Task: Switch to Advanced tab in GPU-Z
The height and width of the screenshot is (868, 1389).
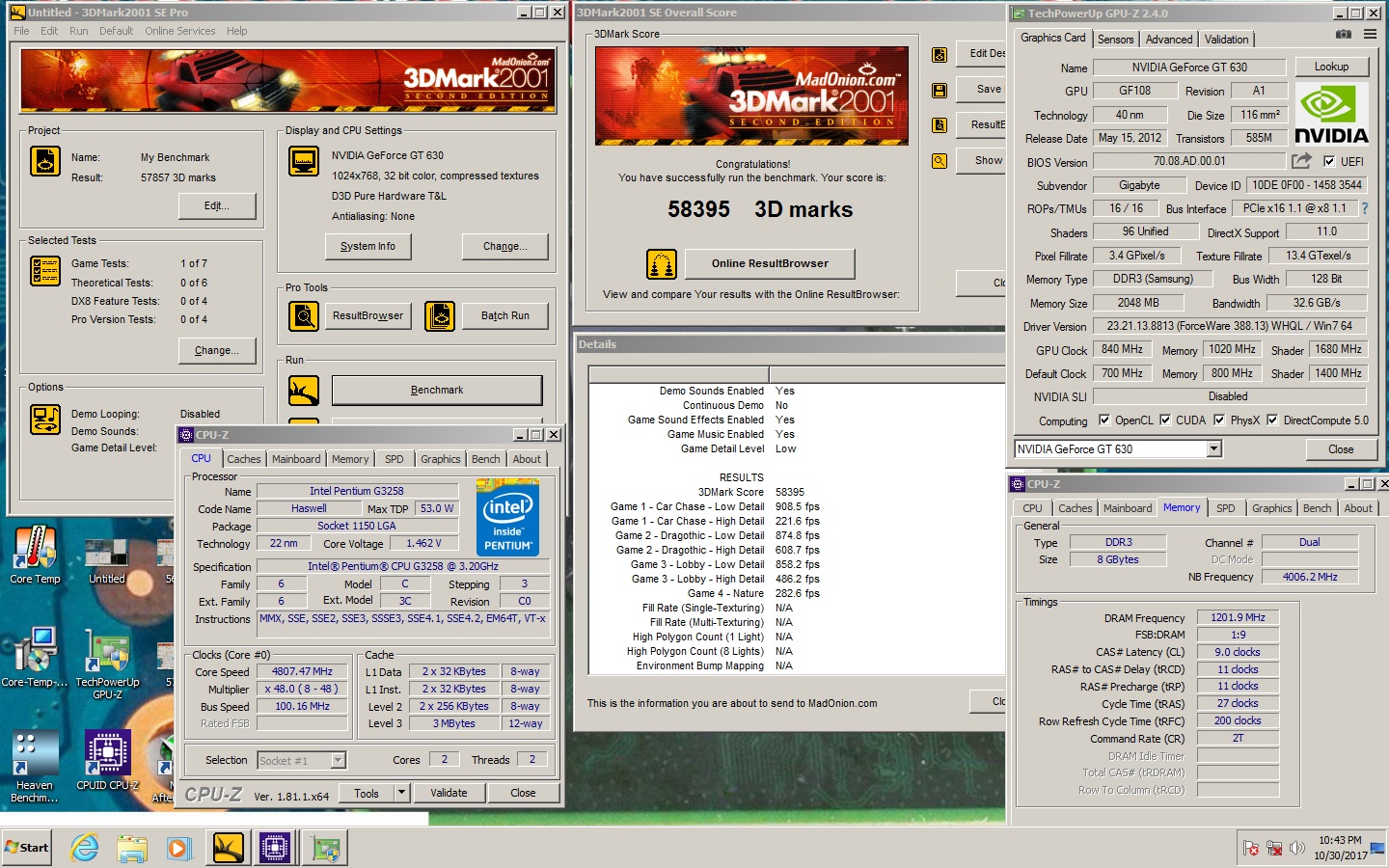Action: coord(1169,40)
